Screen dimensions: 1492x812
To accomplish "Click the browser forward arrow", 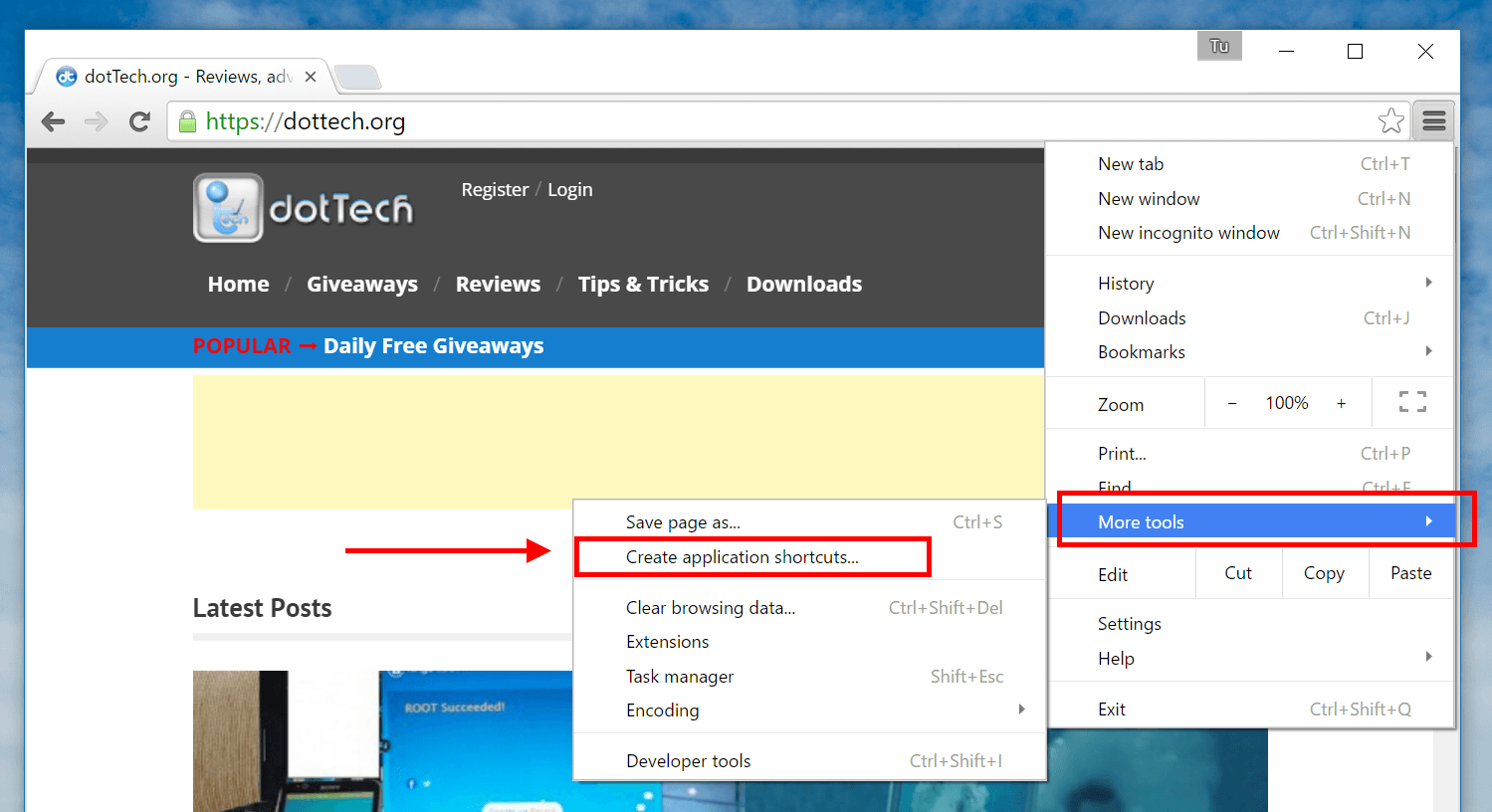I will pos(96,121).
